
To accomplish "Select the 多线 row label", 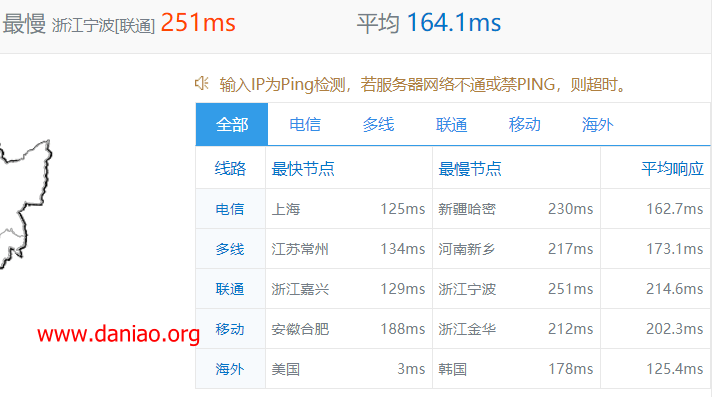I will pyautogui.click(x=230, y=249).
